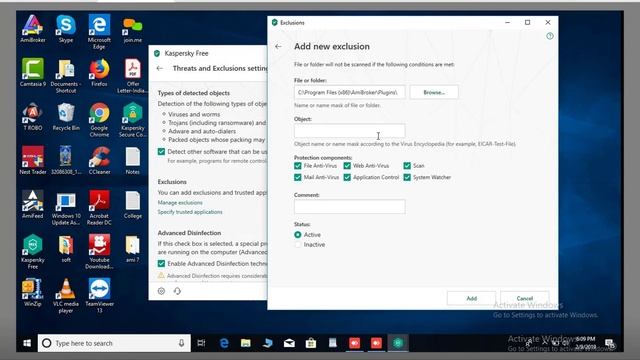Go back in the Exclusions window
640x360 pixels.
[278, 47]
